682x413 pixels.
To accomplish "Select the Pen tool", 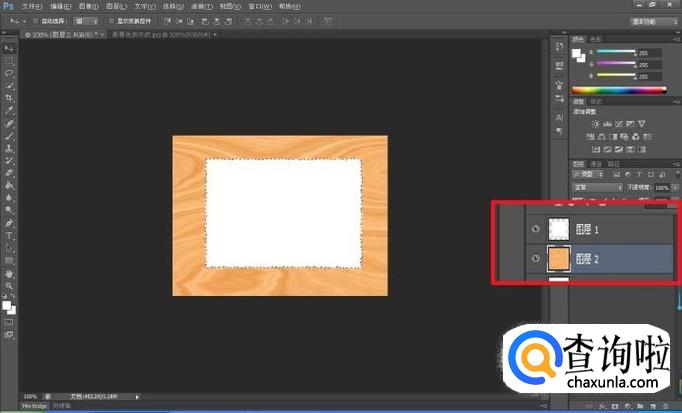I will coord(9,222).
